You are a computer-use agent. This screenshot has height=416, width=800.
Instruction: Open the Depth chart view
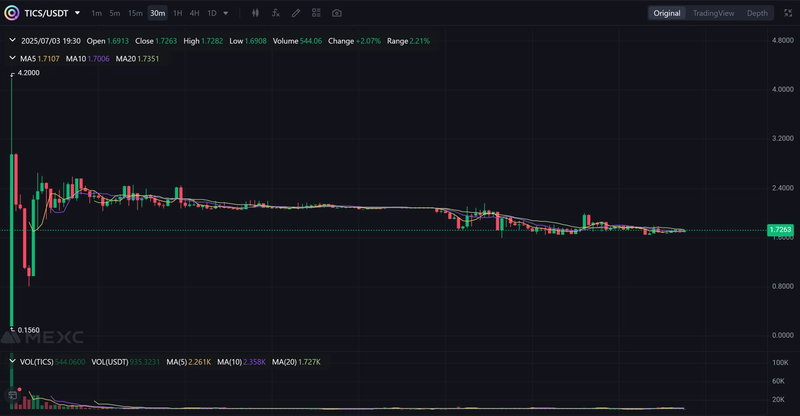[757, 13]
